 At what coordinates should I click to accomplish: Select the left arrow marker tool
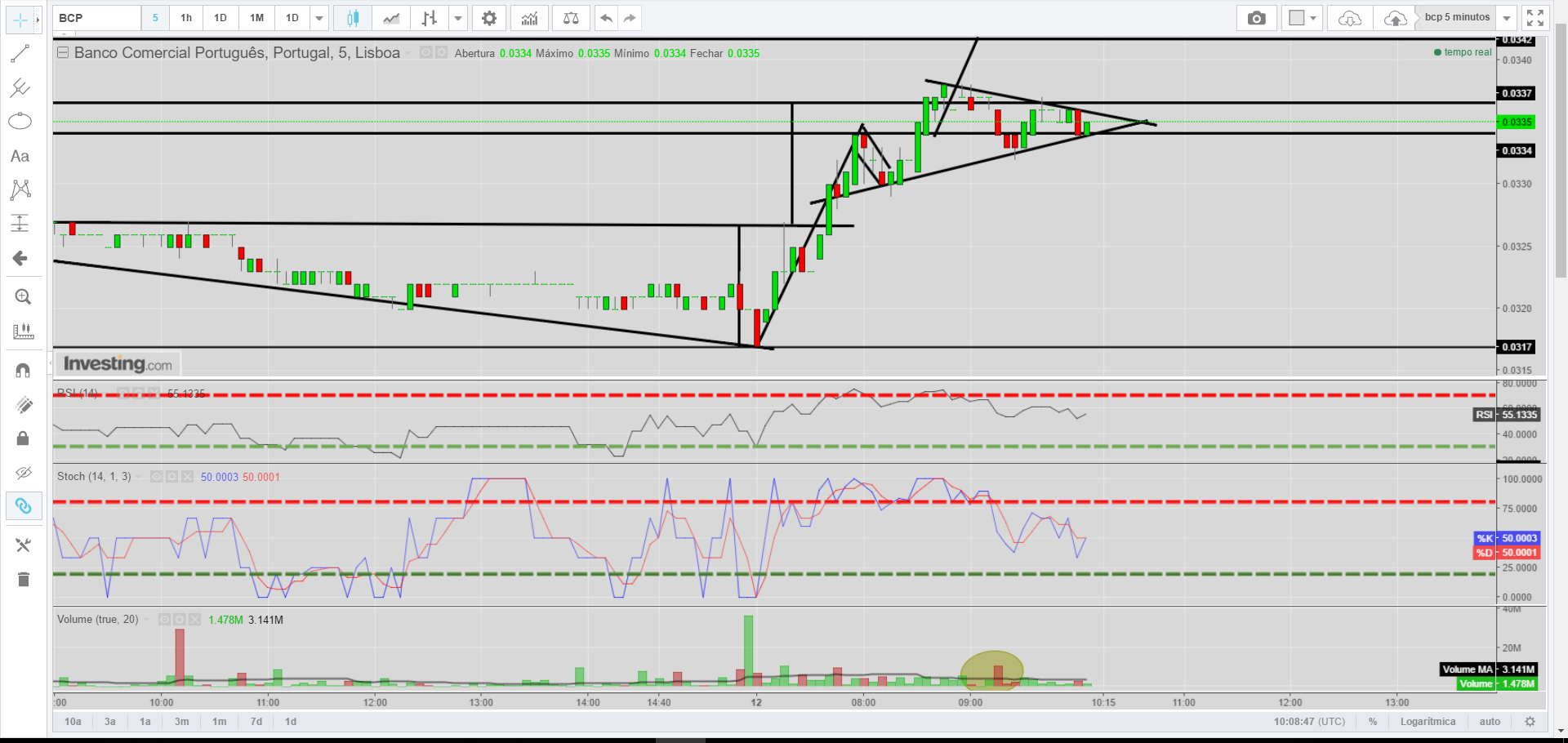coord(20,259)
